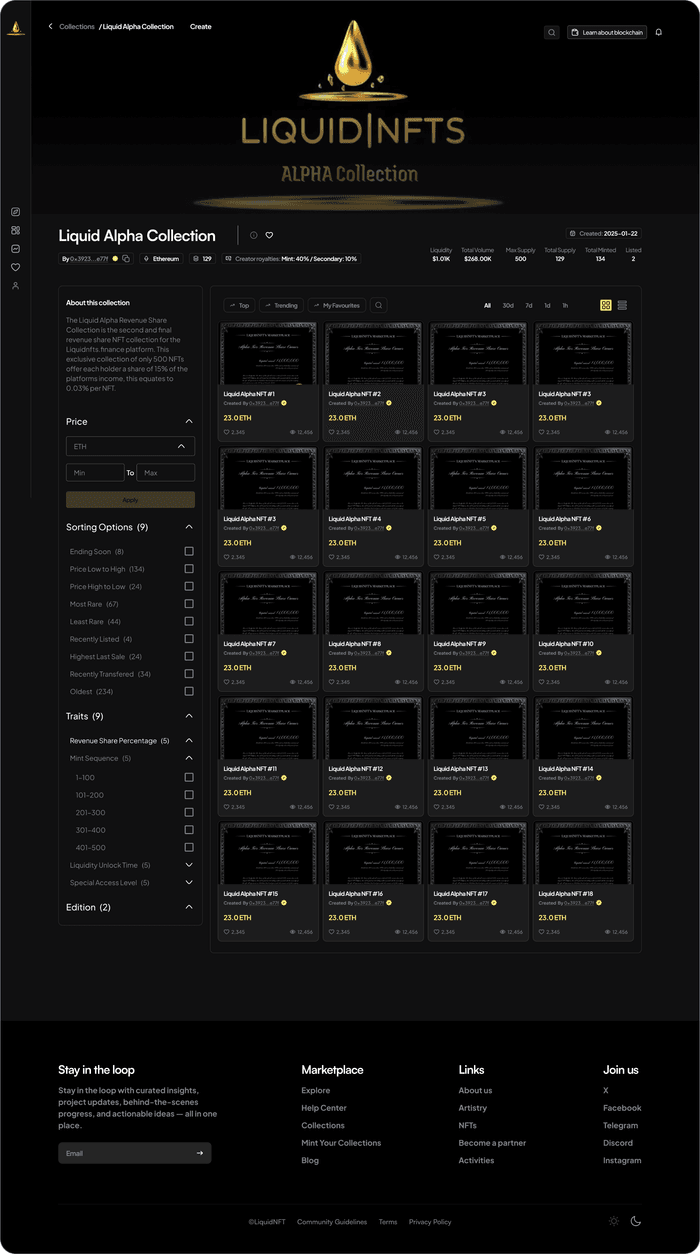Viewport: 700px width, 1254px height.
Task: Click the info icon beside collection title
Action: (x=253, y=236)
